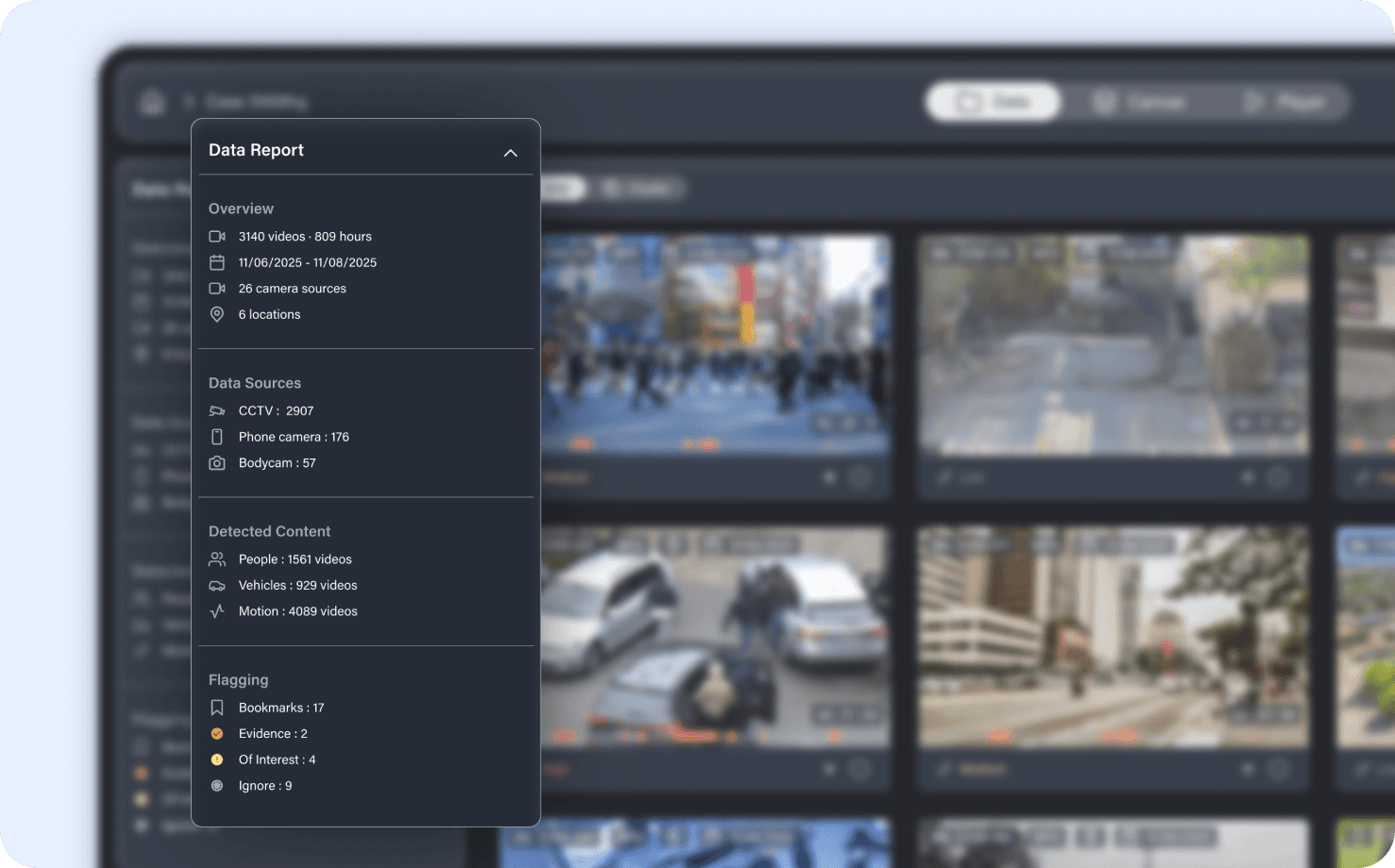Star the crowded street crossing video

pos(830,478)
